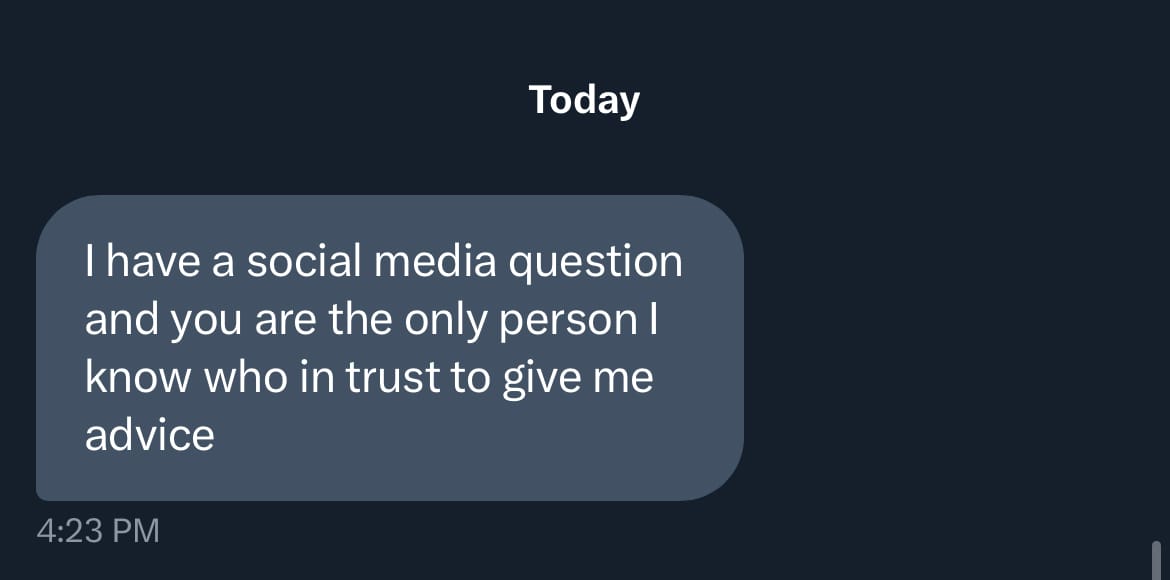This screenshot has width=1170, height=580.
Task: Click the word "and" starting second line
Action: tap(121, 320)
